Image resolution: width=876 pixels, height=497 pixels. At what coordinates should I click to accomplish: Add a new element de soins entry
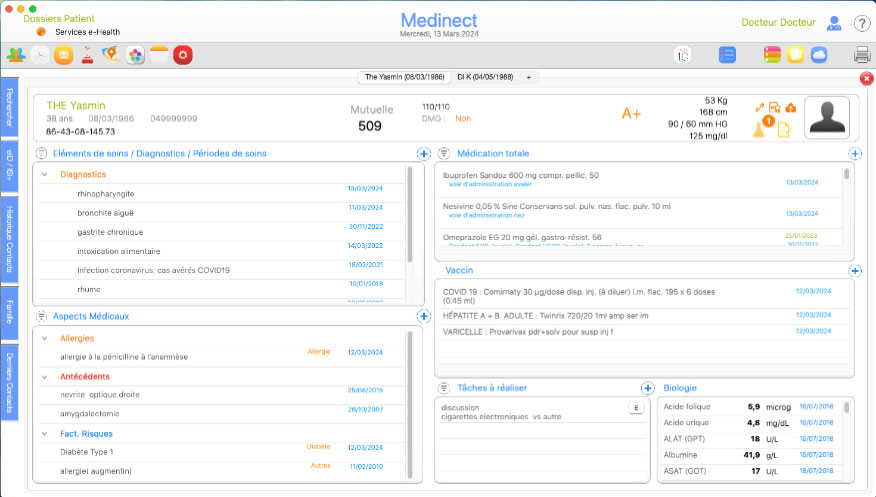[423, 154]
